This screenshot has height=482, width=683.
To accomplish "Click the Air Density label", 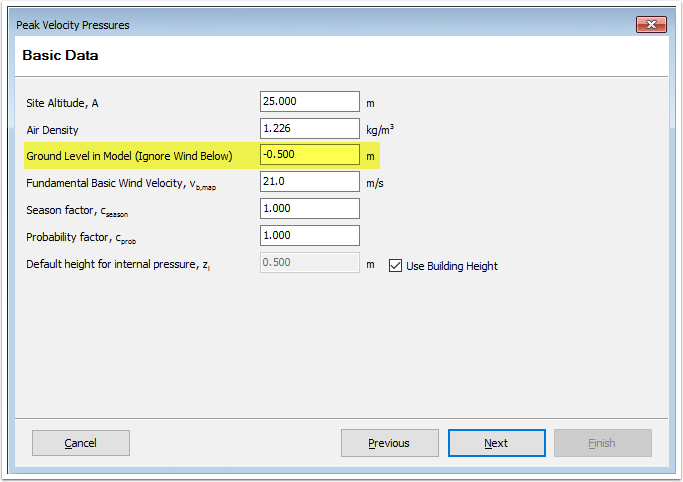I will 52,130.
